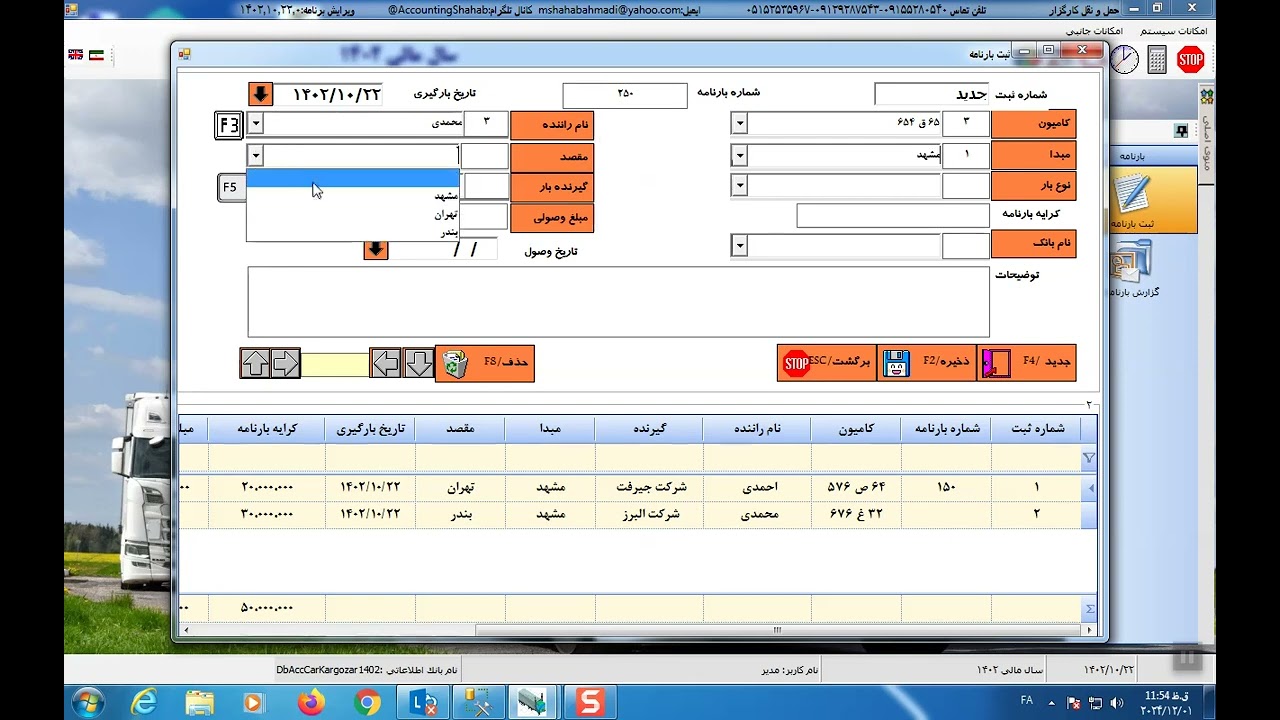Sort grid by نام راننده column header
1280x720 pixels.
(758, 429)
